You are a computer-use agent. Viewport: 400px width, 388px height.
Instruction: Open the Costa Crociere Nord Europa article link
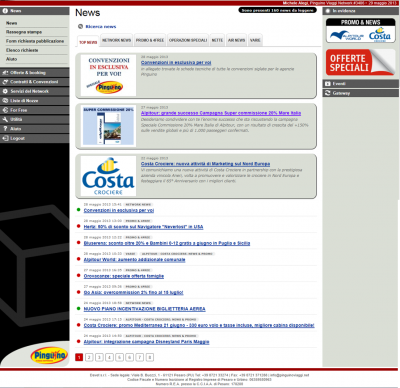pyautogui.click(x=205, y=164)
